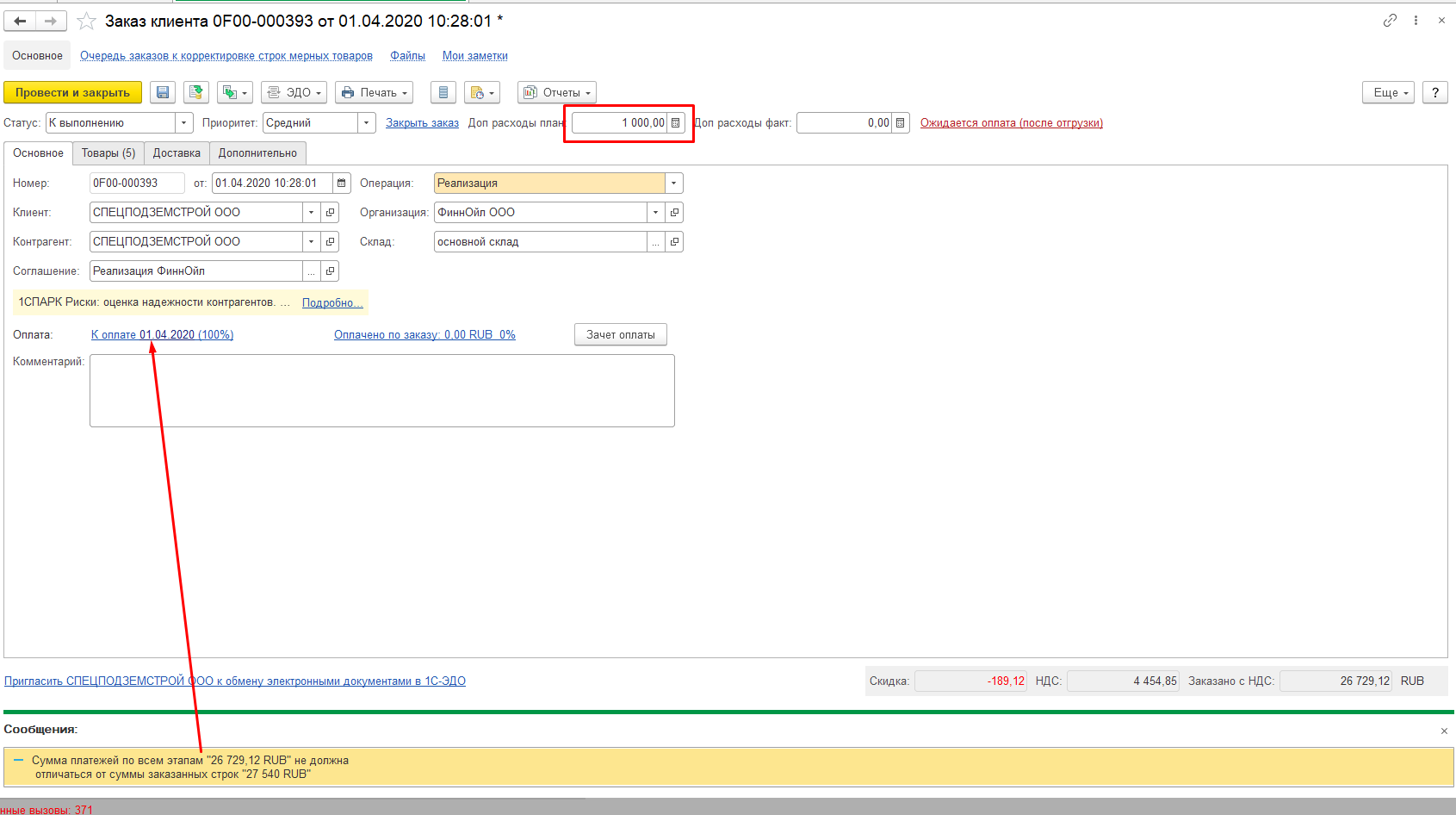Open the ЭДО menu
This screenshot has height=815, width=1456.
294,92
